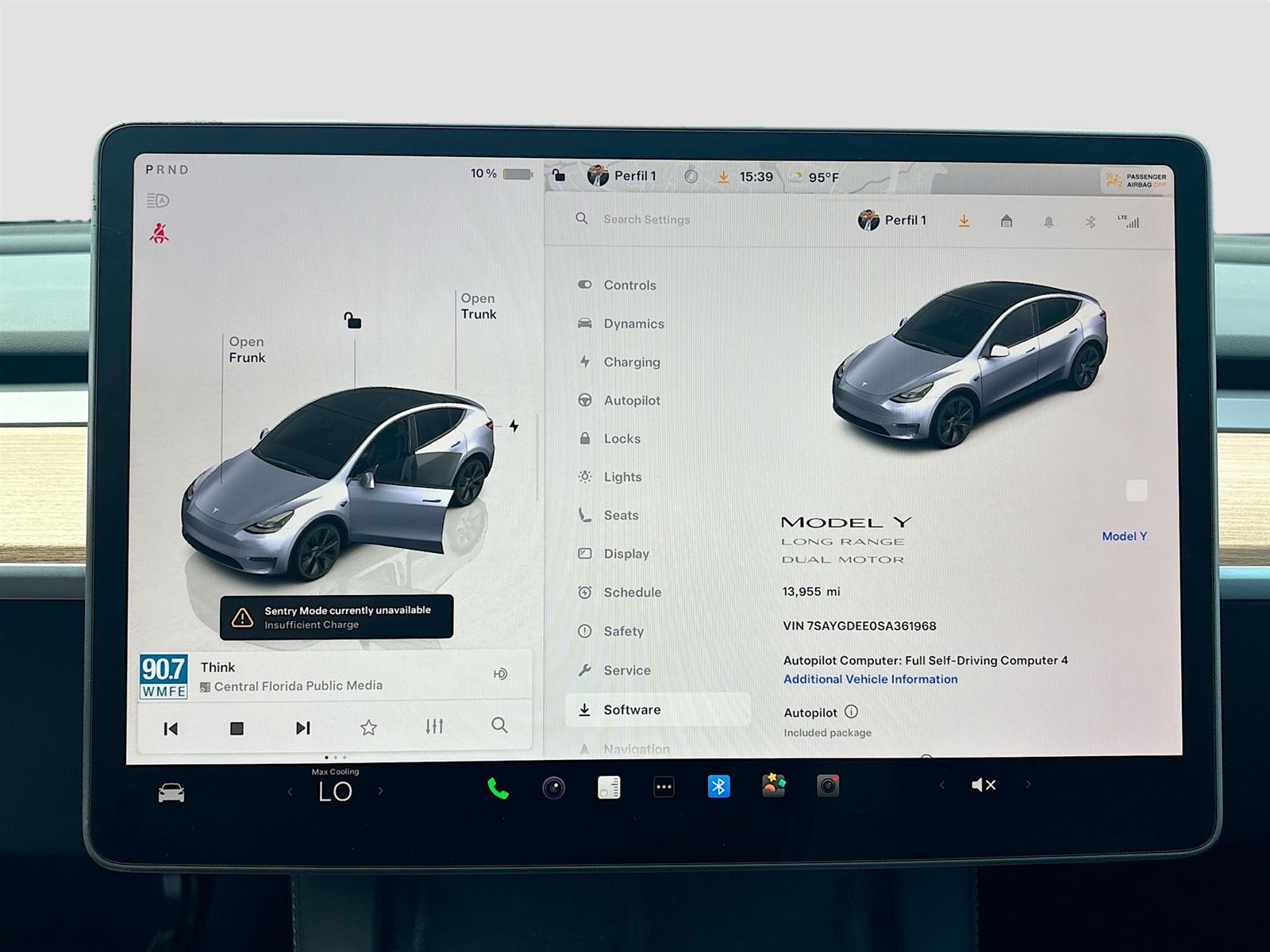The image size is (1270, 952).
Task: Tap the auto high beam headlight icon
Action: 158,201
